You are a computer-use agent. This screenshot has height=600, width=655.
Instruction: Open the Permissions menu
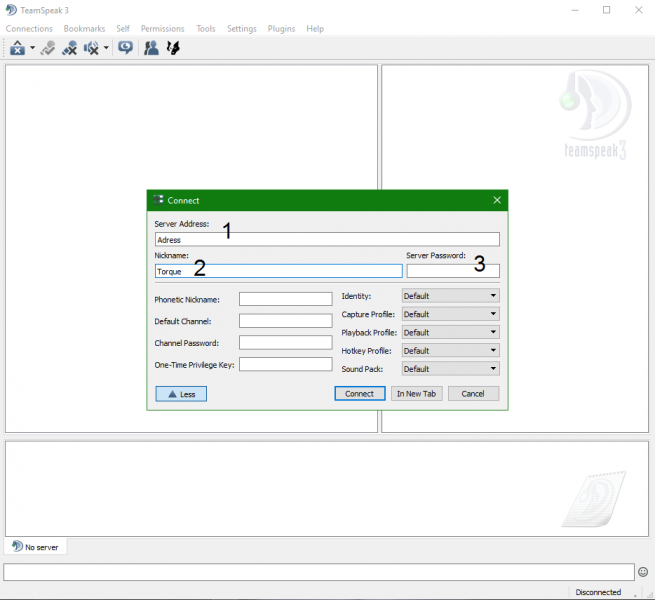[162, 29]
